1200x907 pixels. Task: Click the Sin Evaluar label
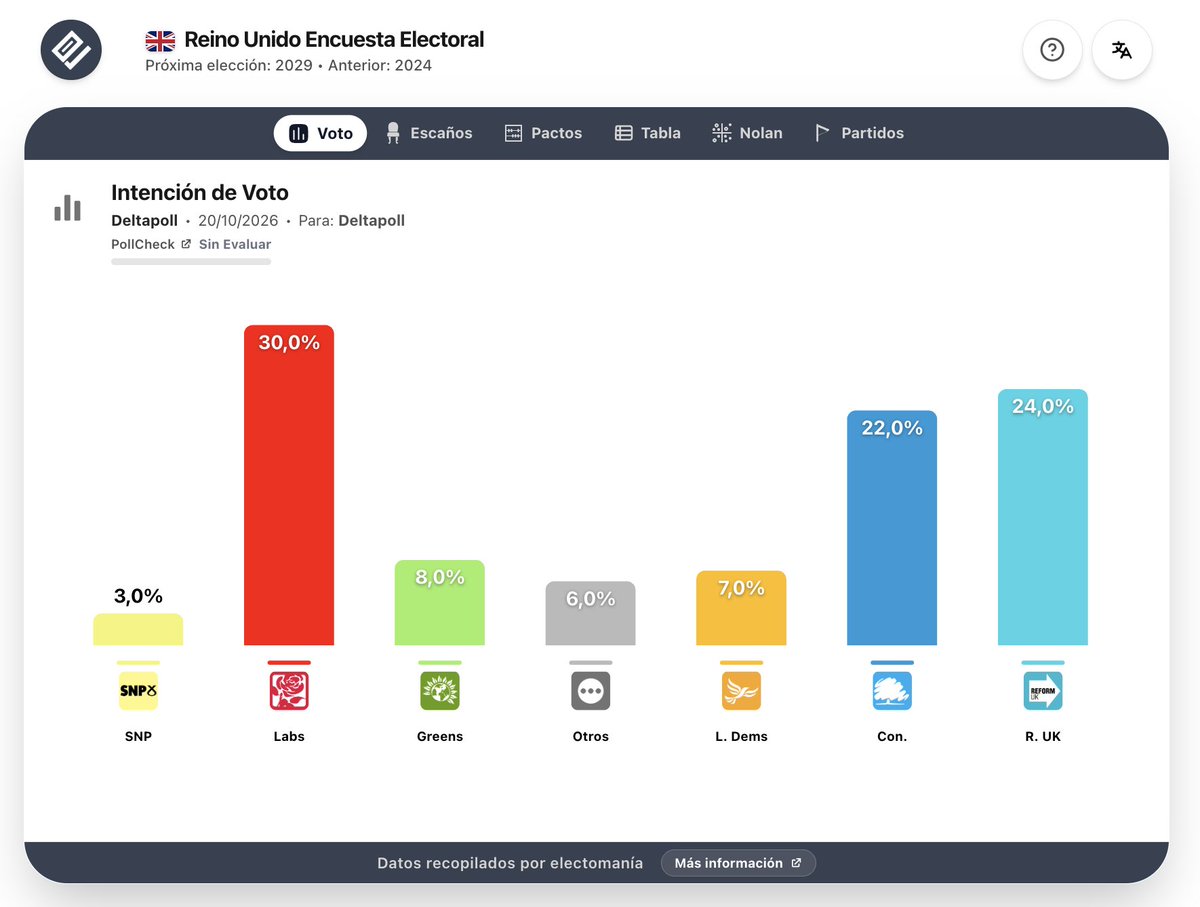point(235,244)
